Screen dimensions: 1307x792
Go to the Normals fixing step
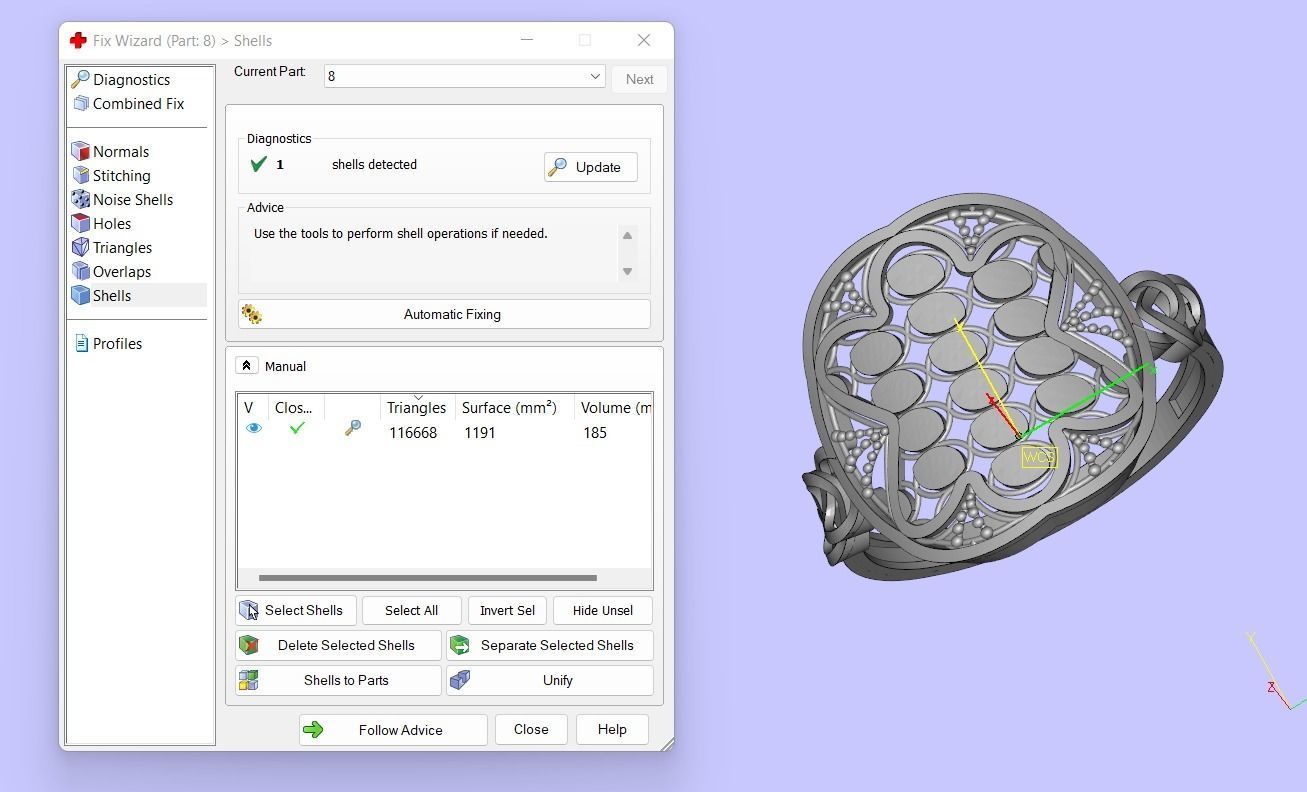pyautogui.click(x=121, y=152)
